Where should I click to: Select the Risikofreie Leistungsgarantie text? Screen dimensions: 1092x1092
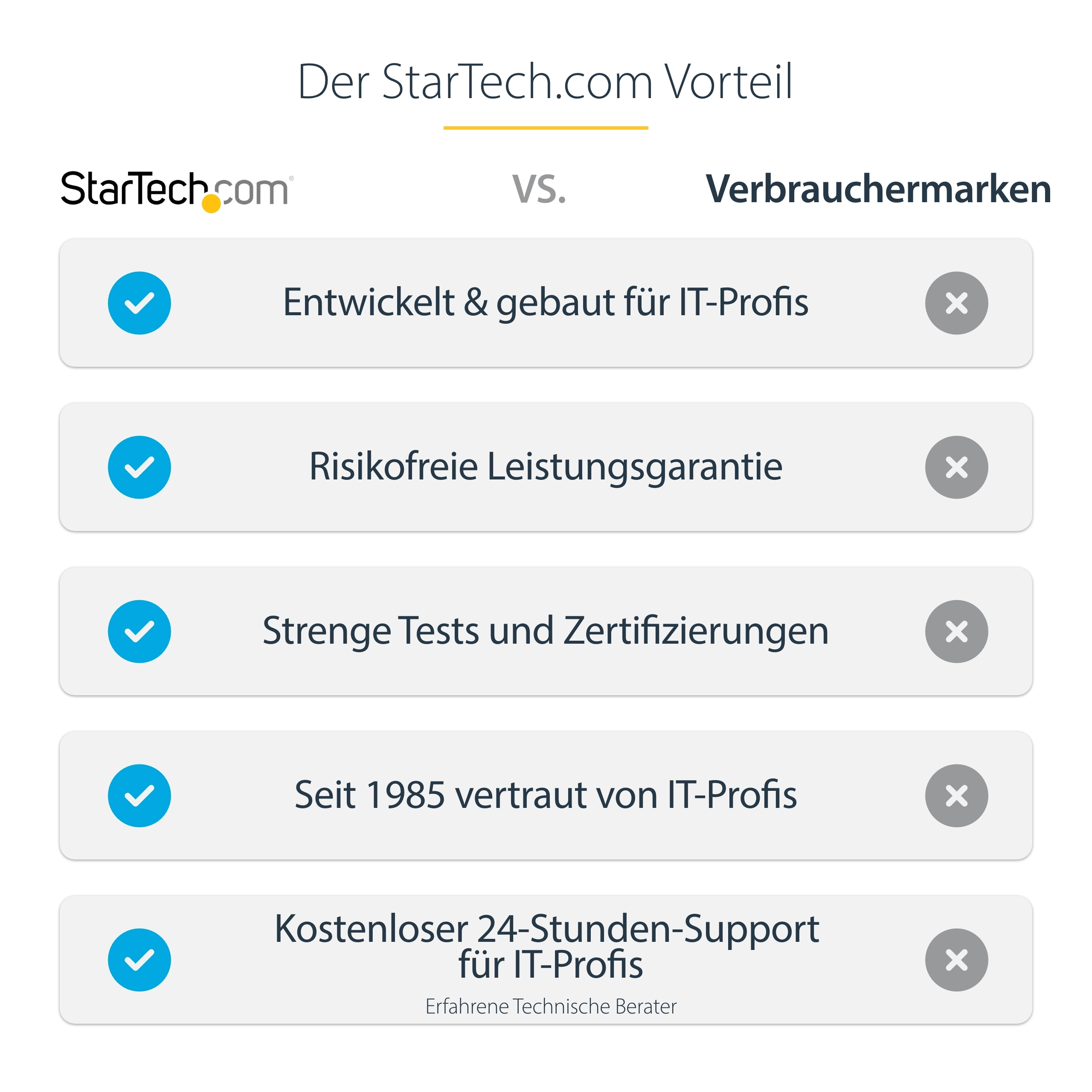[x=546, y=467]
